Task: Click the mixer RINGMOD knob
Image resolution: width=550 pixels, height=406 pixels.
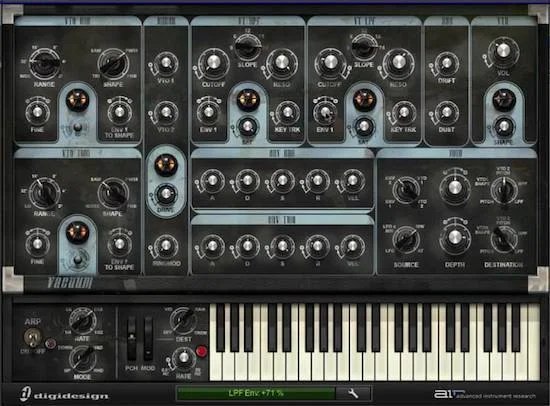Action: click(166, 246)
